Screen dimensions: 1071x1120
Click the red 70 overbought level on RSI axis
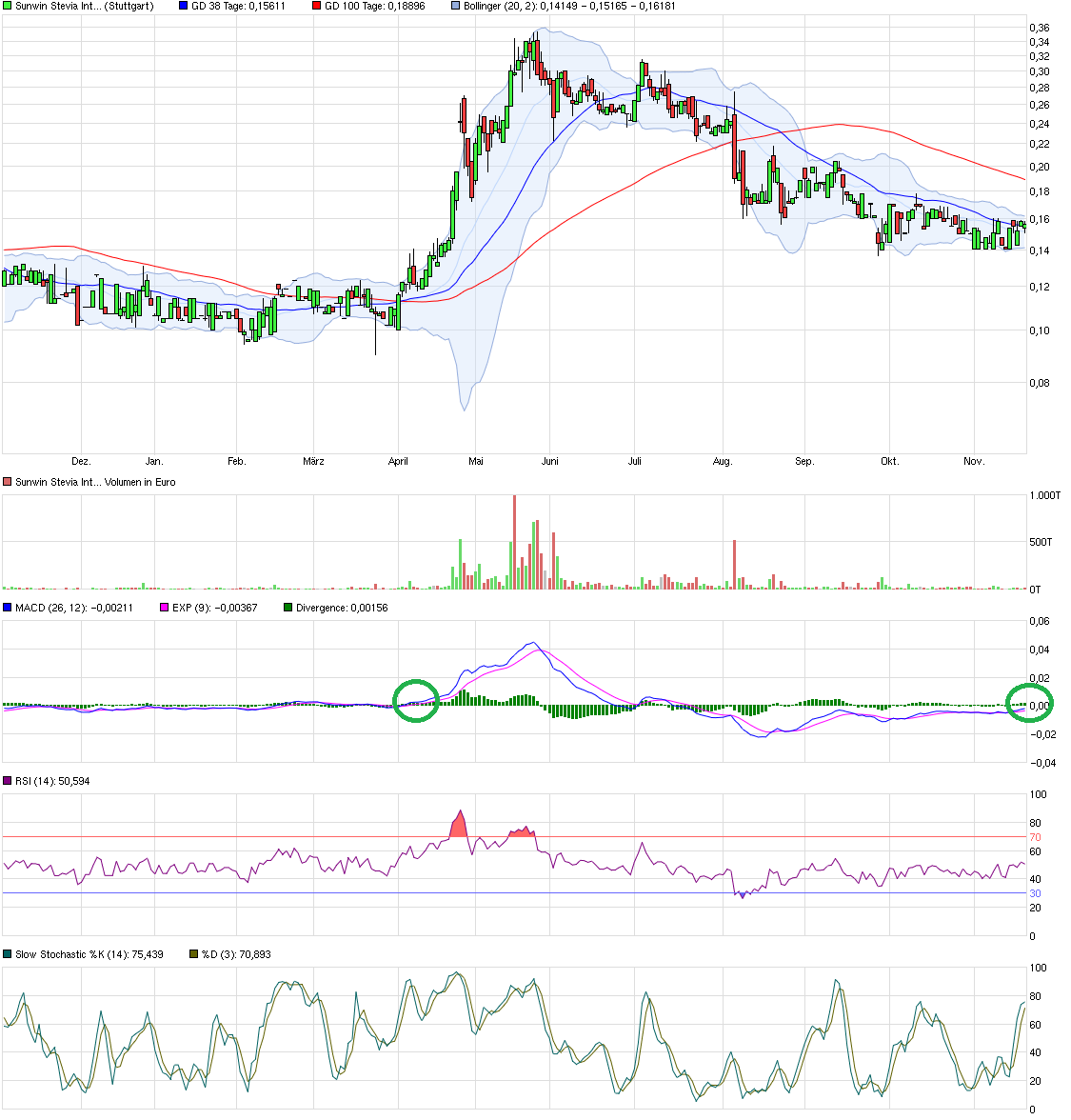tap(1036, 837)
